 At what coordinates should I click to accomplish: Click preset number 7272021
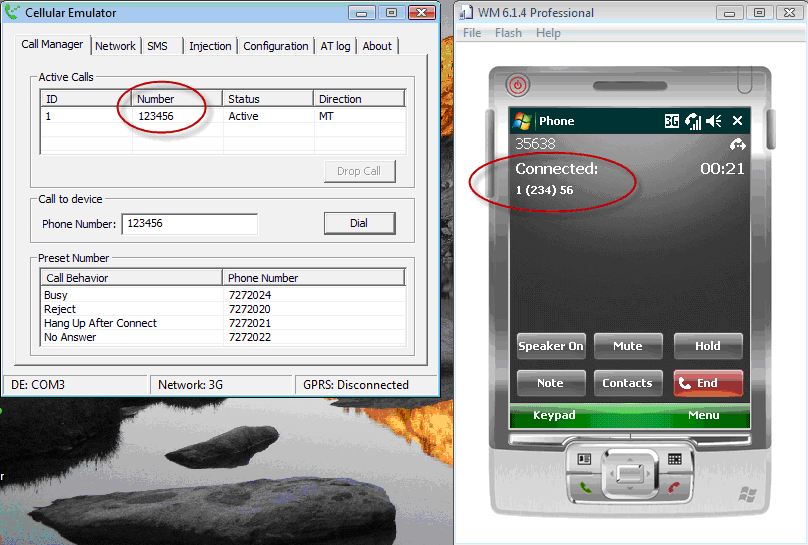tap(250, 323)
